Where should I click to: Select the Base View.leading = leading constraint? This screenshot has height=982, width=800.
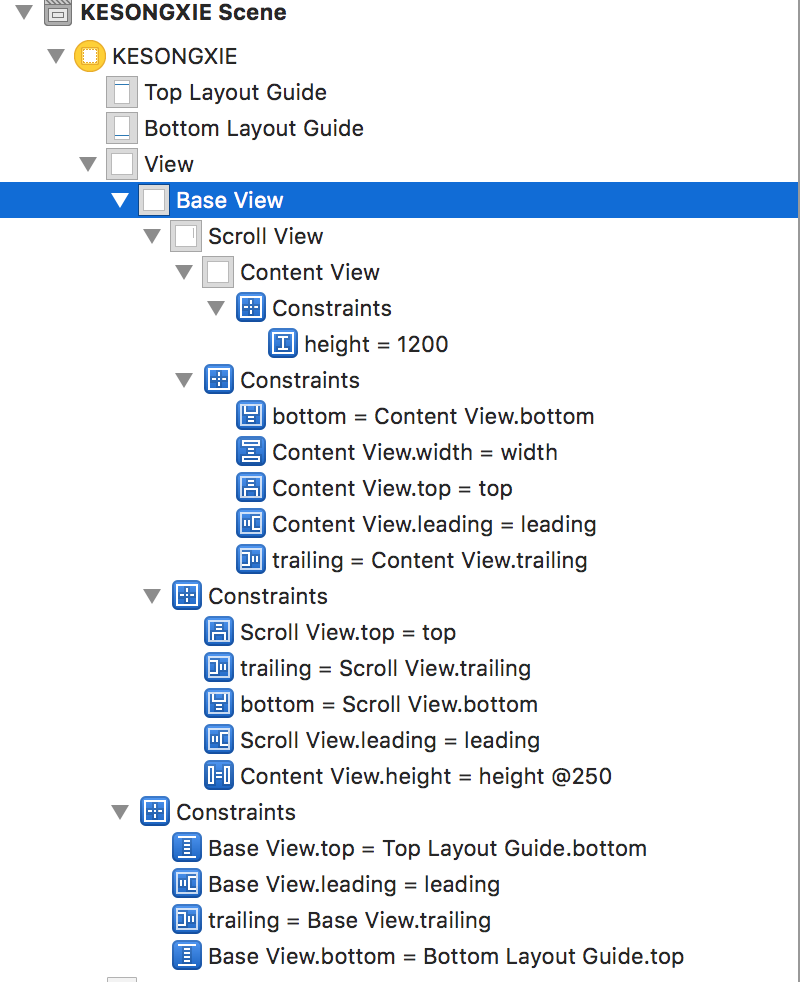pyautogui.click(x=353, y=884)
